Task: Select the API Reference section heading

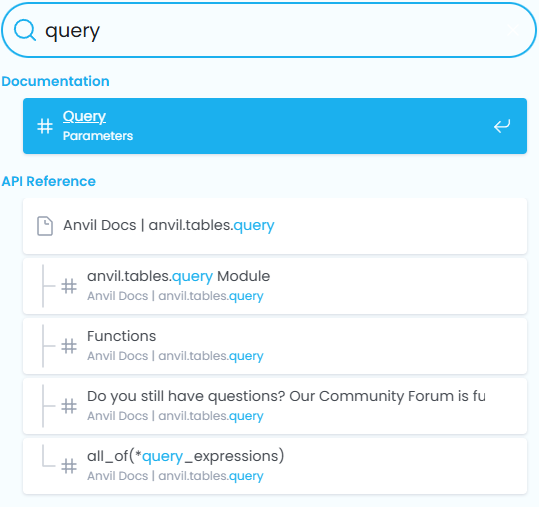Action: coord(48,181)
